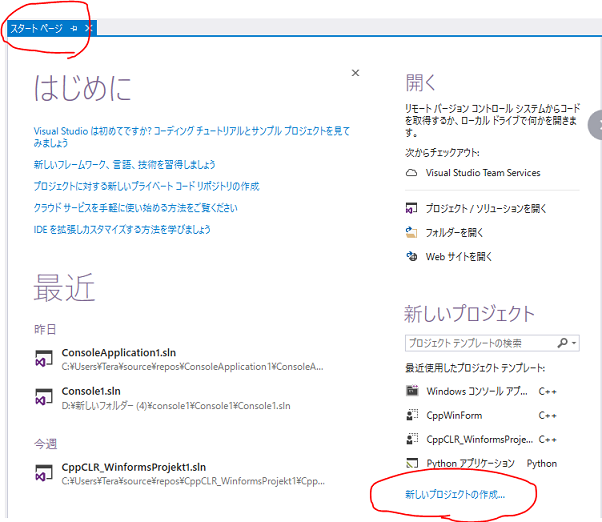
Task: Click Web サイトを開く
Action: click(459, 256)
